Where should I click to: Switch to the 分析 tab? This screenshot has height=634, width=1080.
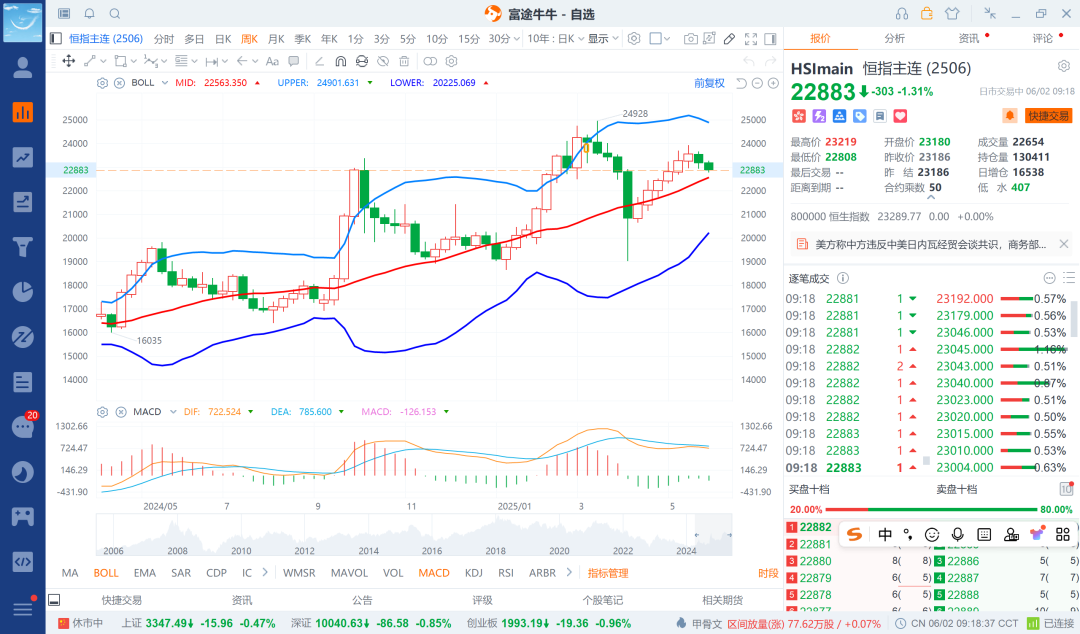tap(894, 39)
